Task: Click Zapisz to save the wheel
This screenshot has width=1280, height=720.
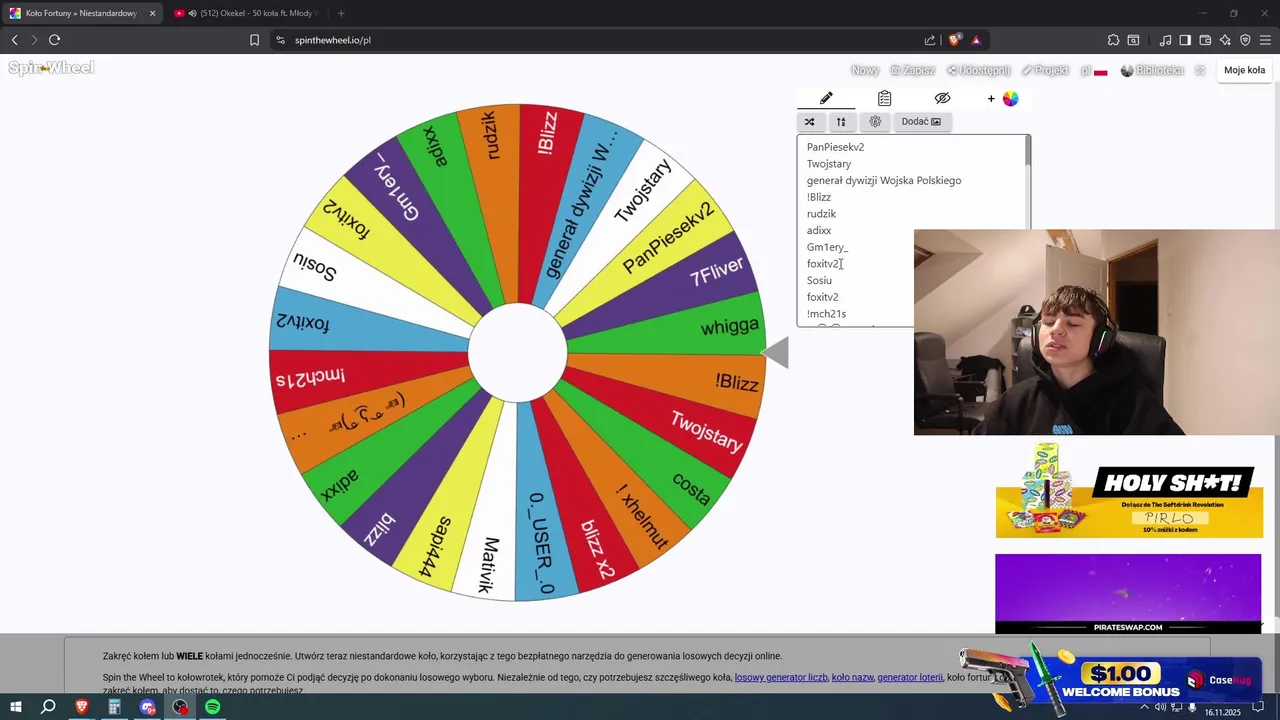Action: 913,71
